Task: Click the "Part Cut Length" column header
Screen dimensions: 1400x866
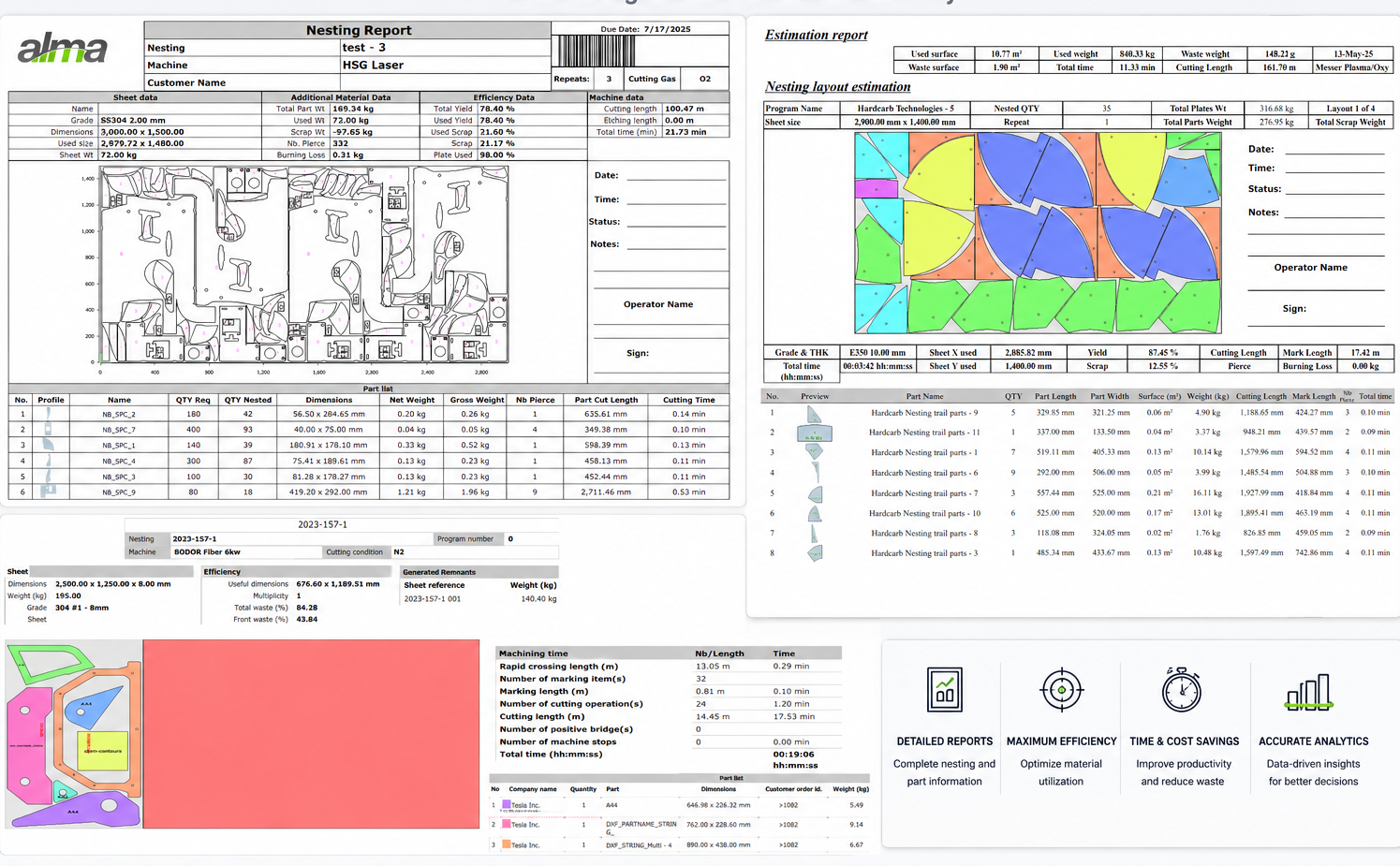Action: coord(606,400)
